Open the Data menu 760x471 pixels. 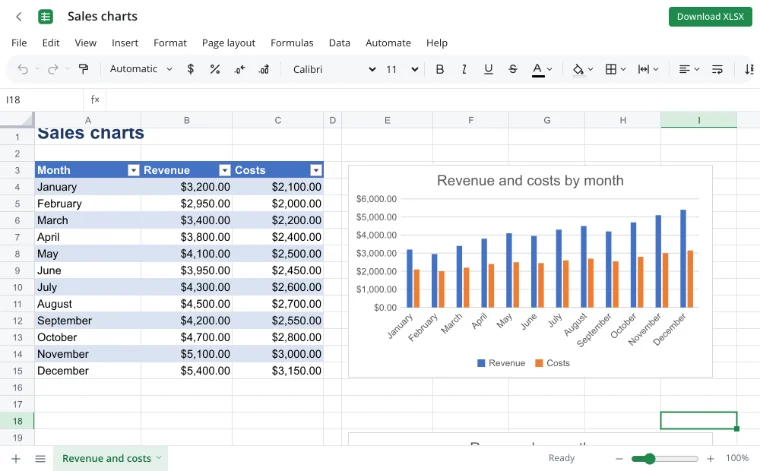click(339, 43)
